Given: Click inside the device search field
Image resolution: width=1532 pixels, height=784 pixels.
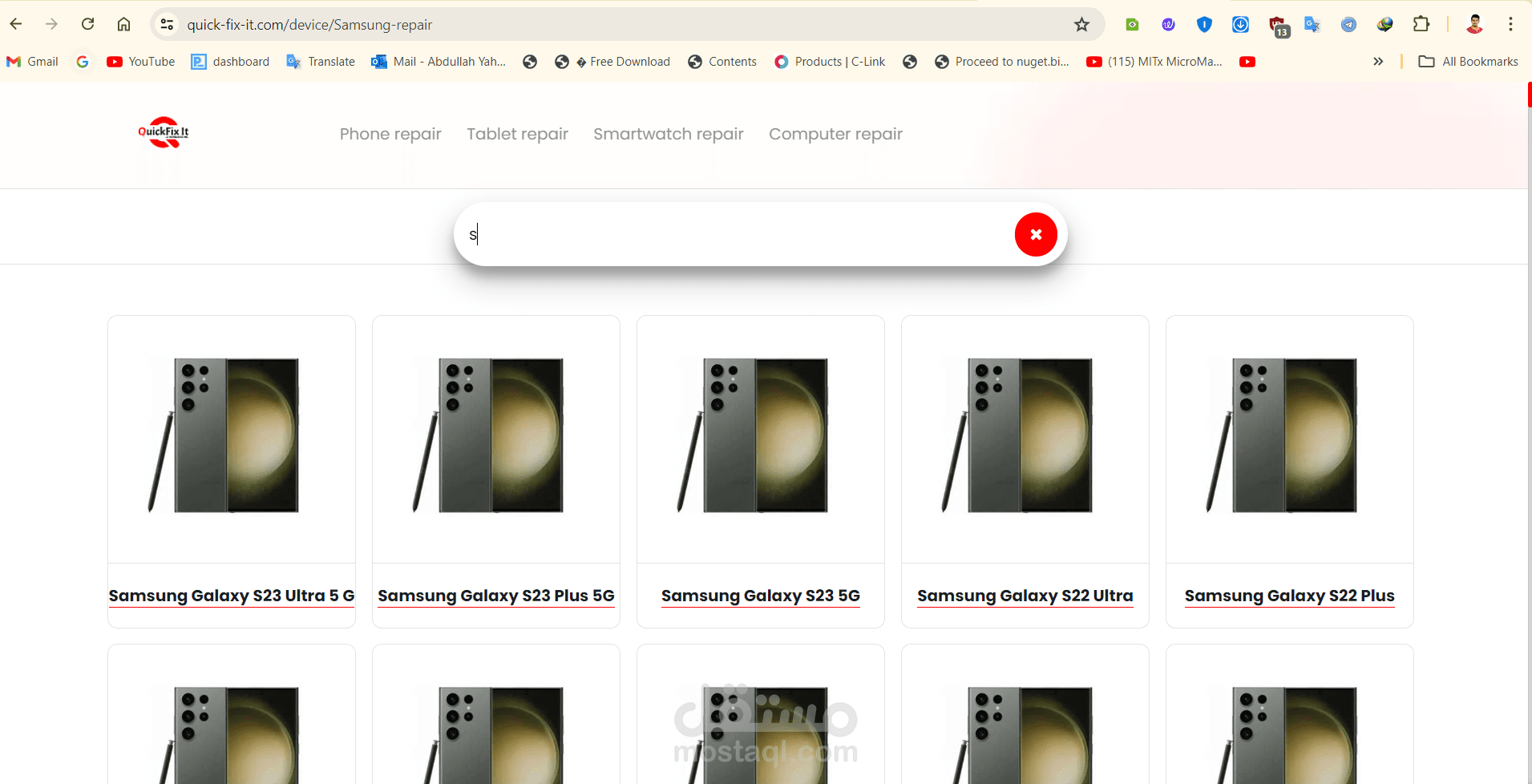Looking at the screenshot, I should (x=738, y=235).
